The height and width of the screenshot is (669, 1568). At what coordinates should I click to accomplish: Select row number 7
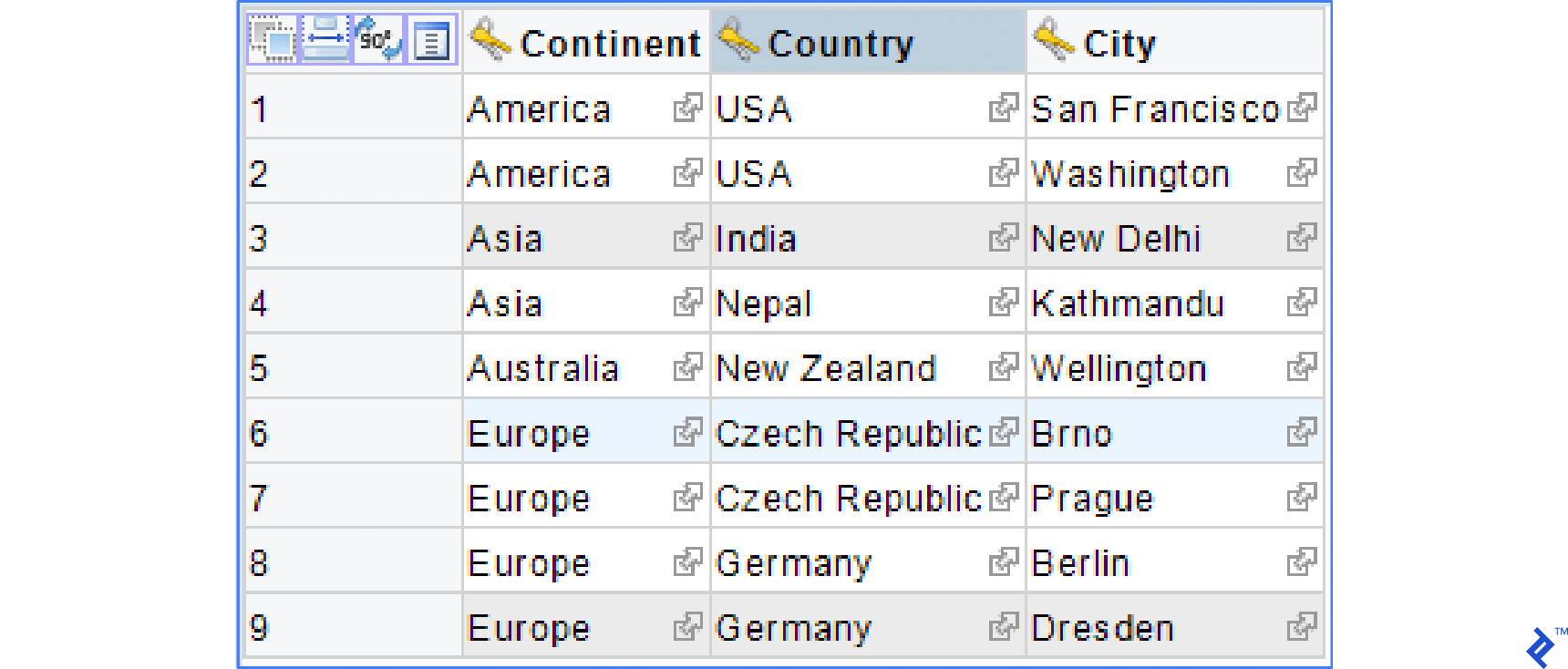click(353, 497)
